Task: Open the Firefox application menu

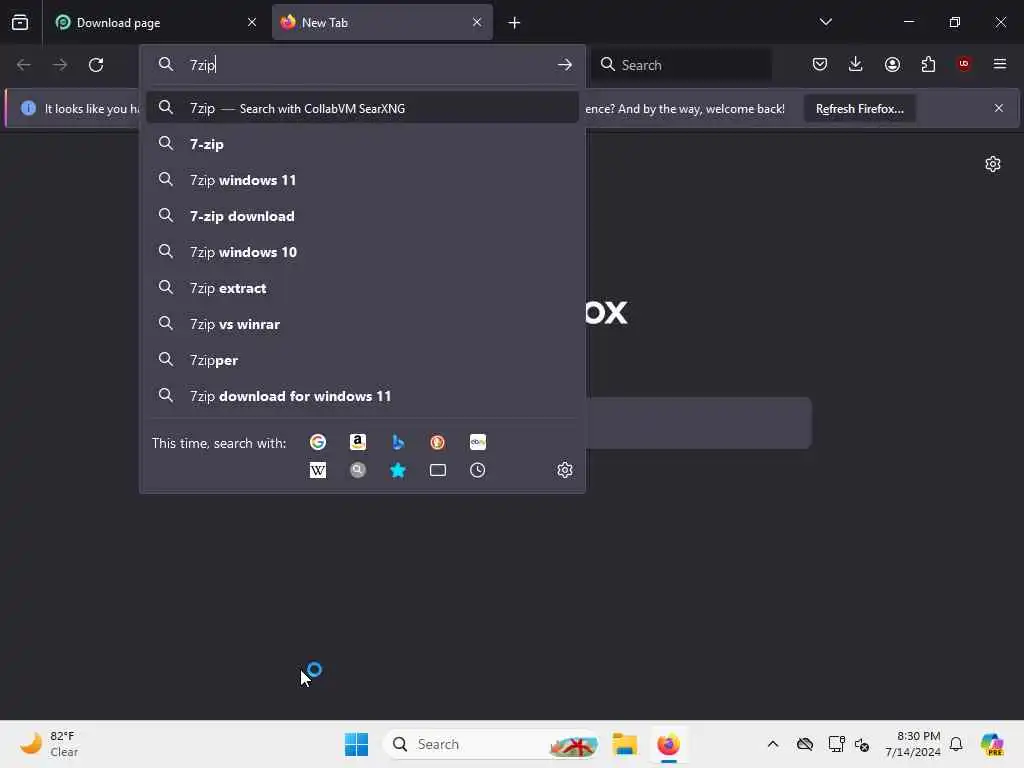Action: tap(1000, 64)
